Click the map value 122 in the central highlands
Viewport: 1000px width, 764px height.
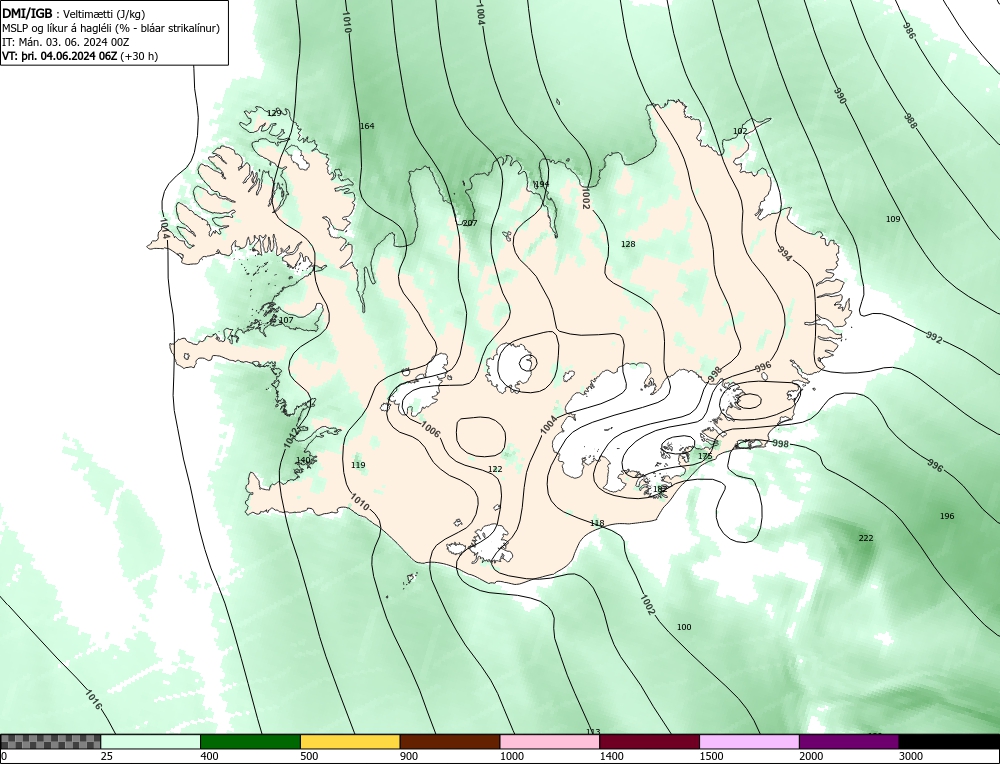(495, 469)
